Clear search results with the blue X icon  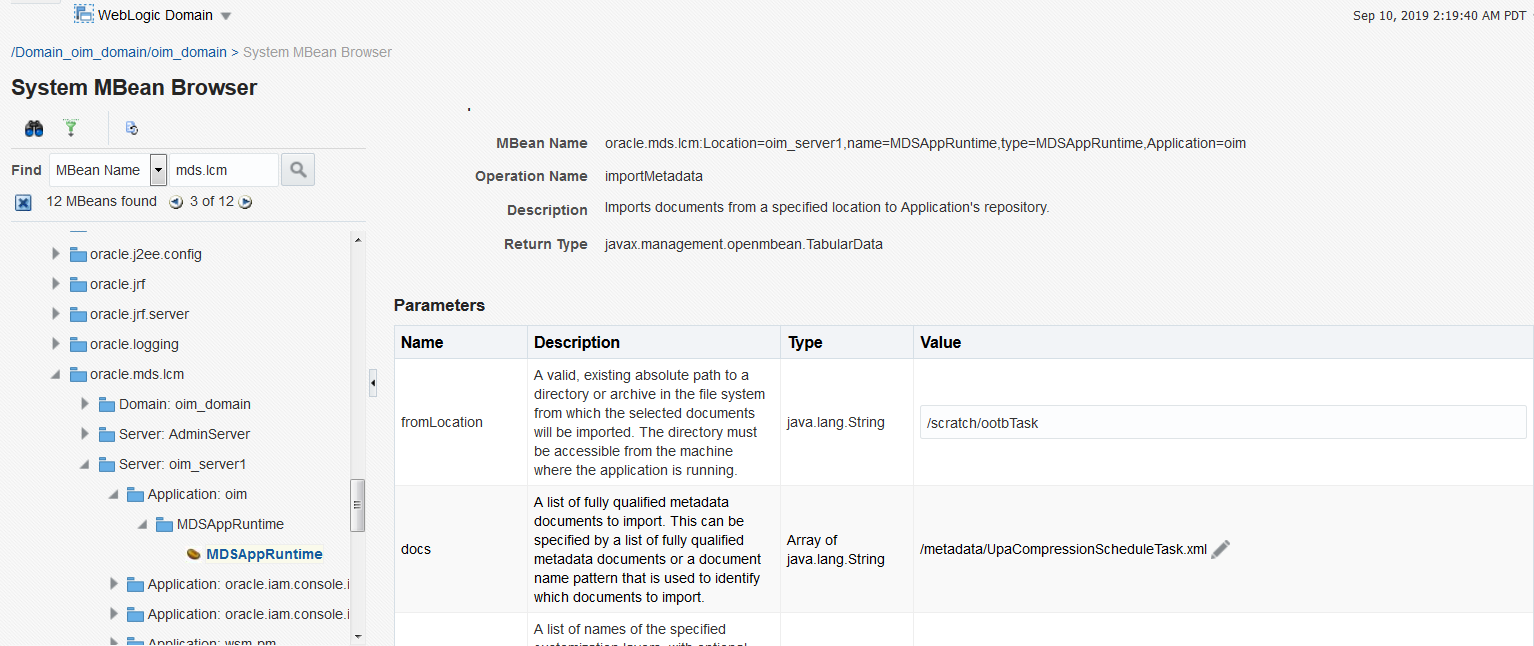tap(23, 202)
